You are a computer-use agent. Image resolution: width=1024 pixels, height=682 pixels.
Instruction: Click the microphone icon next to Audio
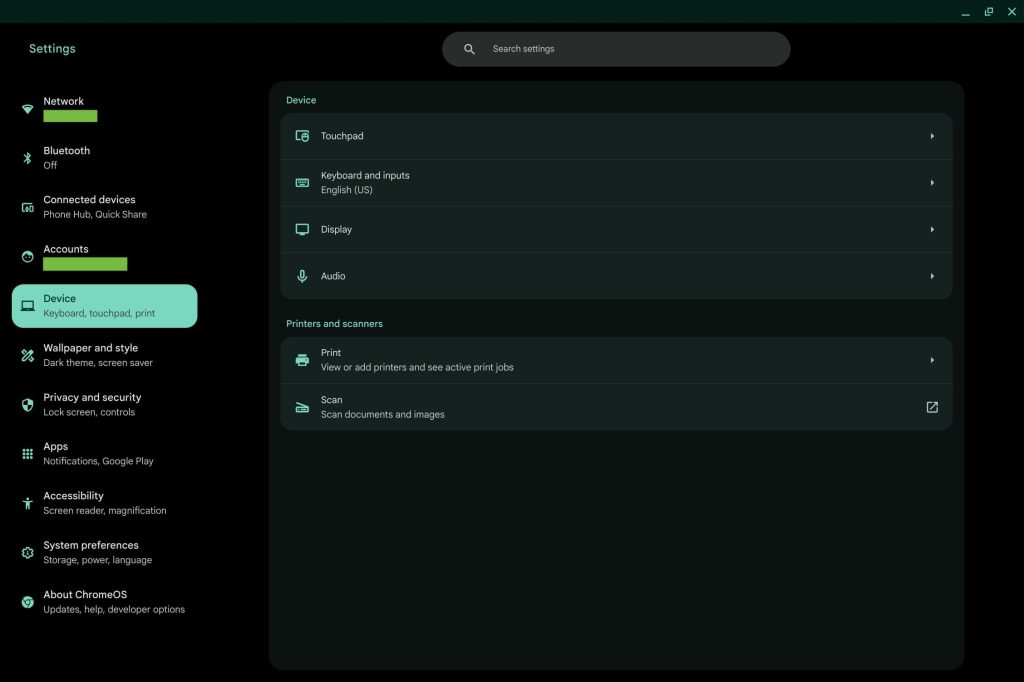(302, 276)
